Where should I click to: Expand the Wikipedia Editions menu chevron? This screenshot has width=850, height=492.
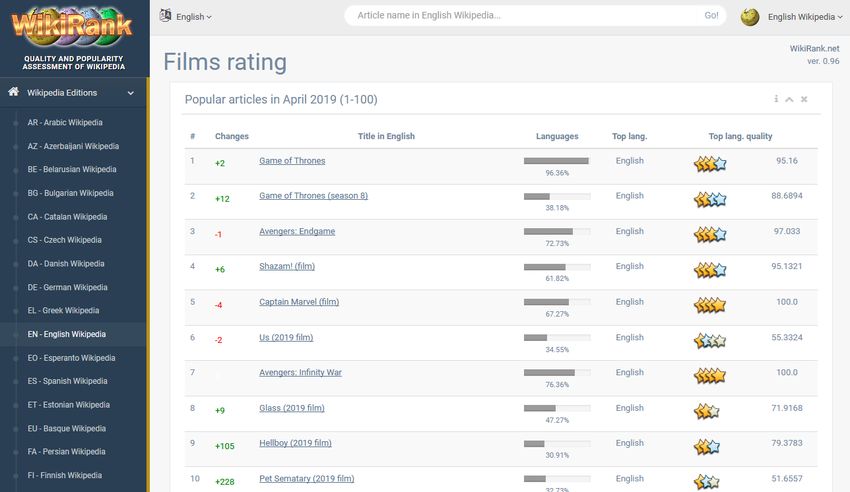click(x=131, y=93)
